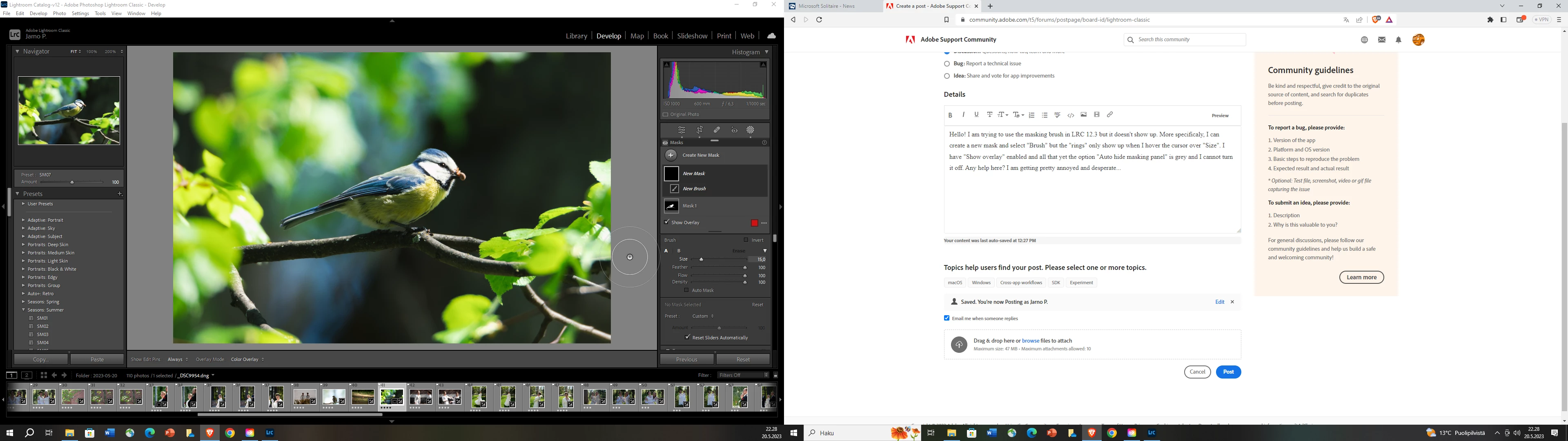This screenshot has width=1568, height=441.
Task: Insert image in post editor toolbar
Action: pyautogui.click(x=1083, y=114)
